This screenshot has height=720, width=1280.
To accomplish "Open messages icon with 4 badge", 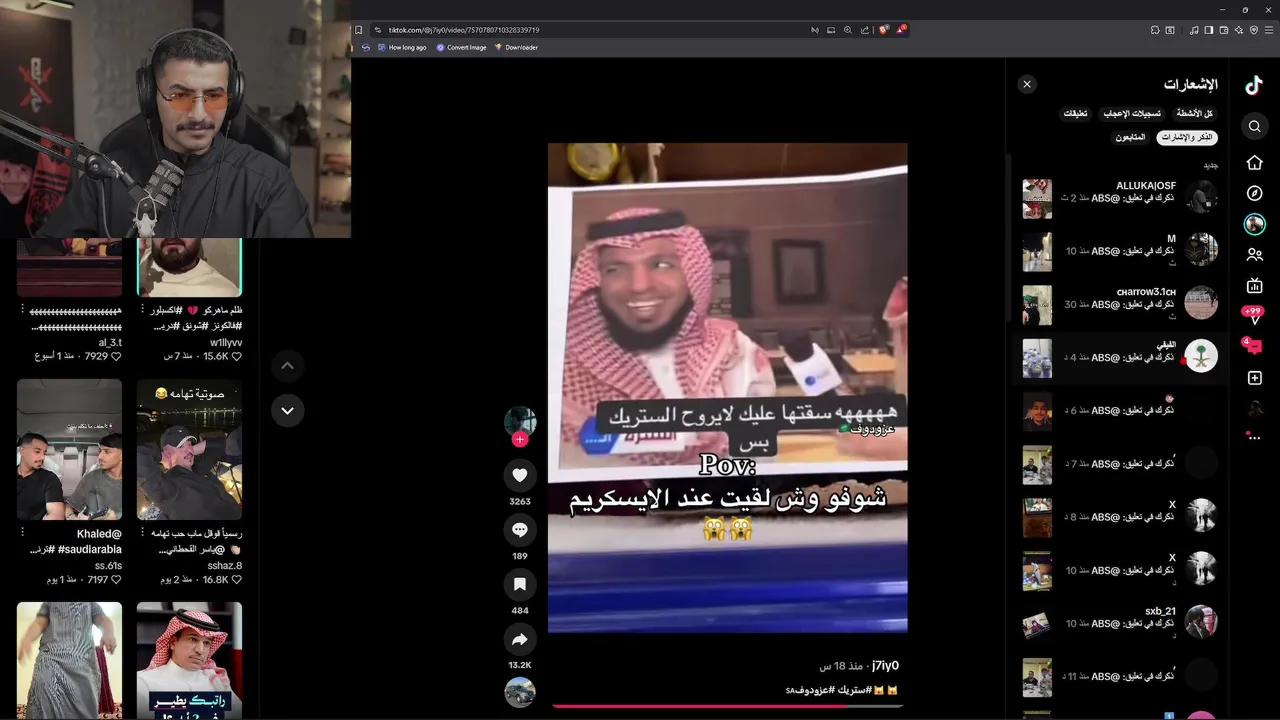I will click(x=1253, y=346).
